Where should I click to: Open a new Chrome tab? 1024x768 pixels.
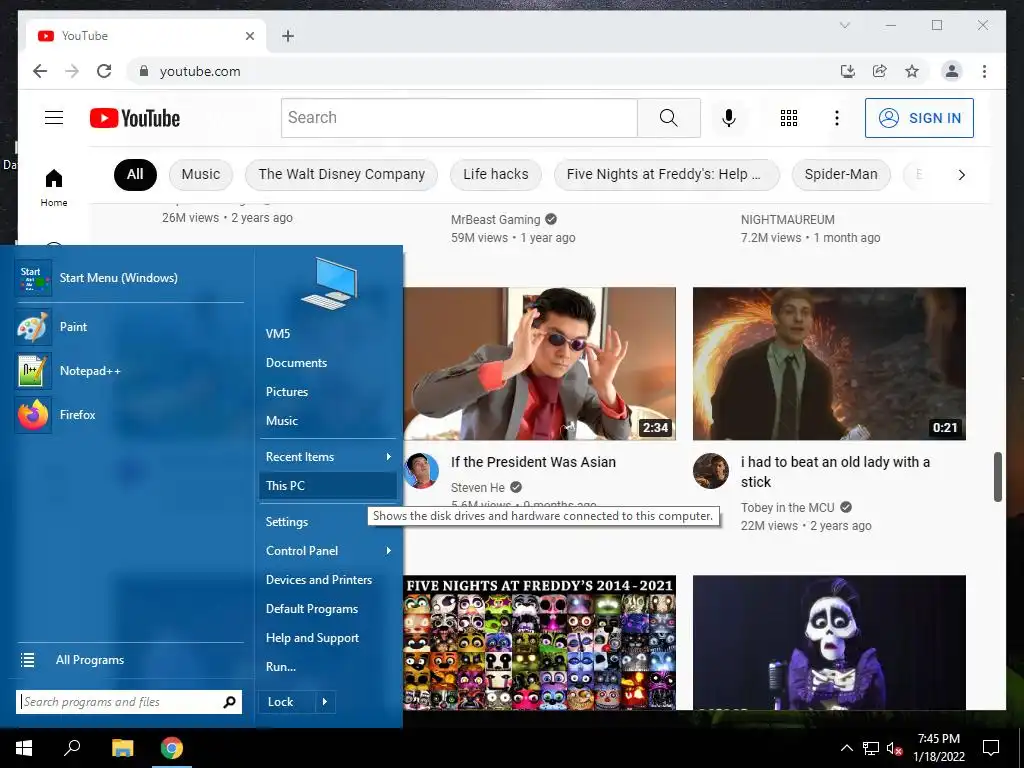(x=288, y=36)
